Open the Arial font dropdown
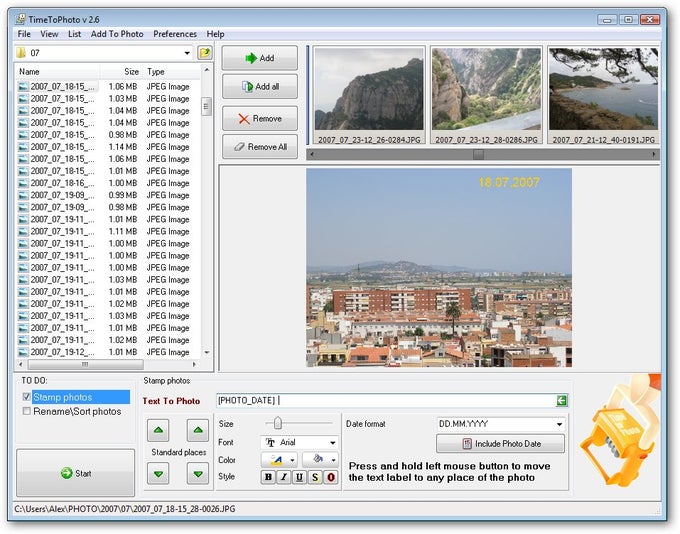 pyautogui.click(x=333, y=442)
